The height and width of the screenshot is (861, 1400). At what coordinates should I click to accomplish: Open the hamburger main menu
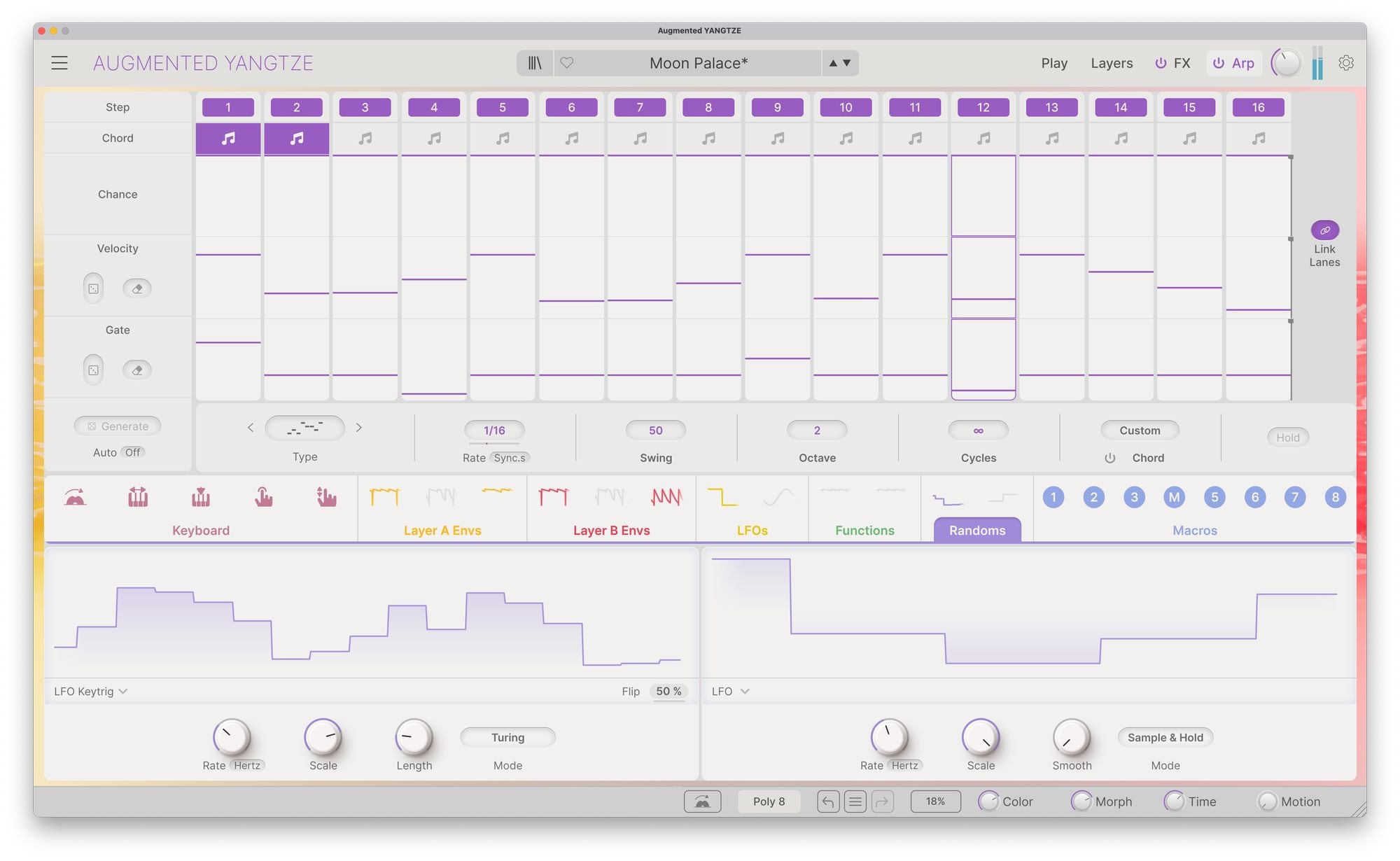(x=59, y=63)
